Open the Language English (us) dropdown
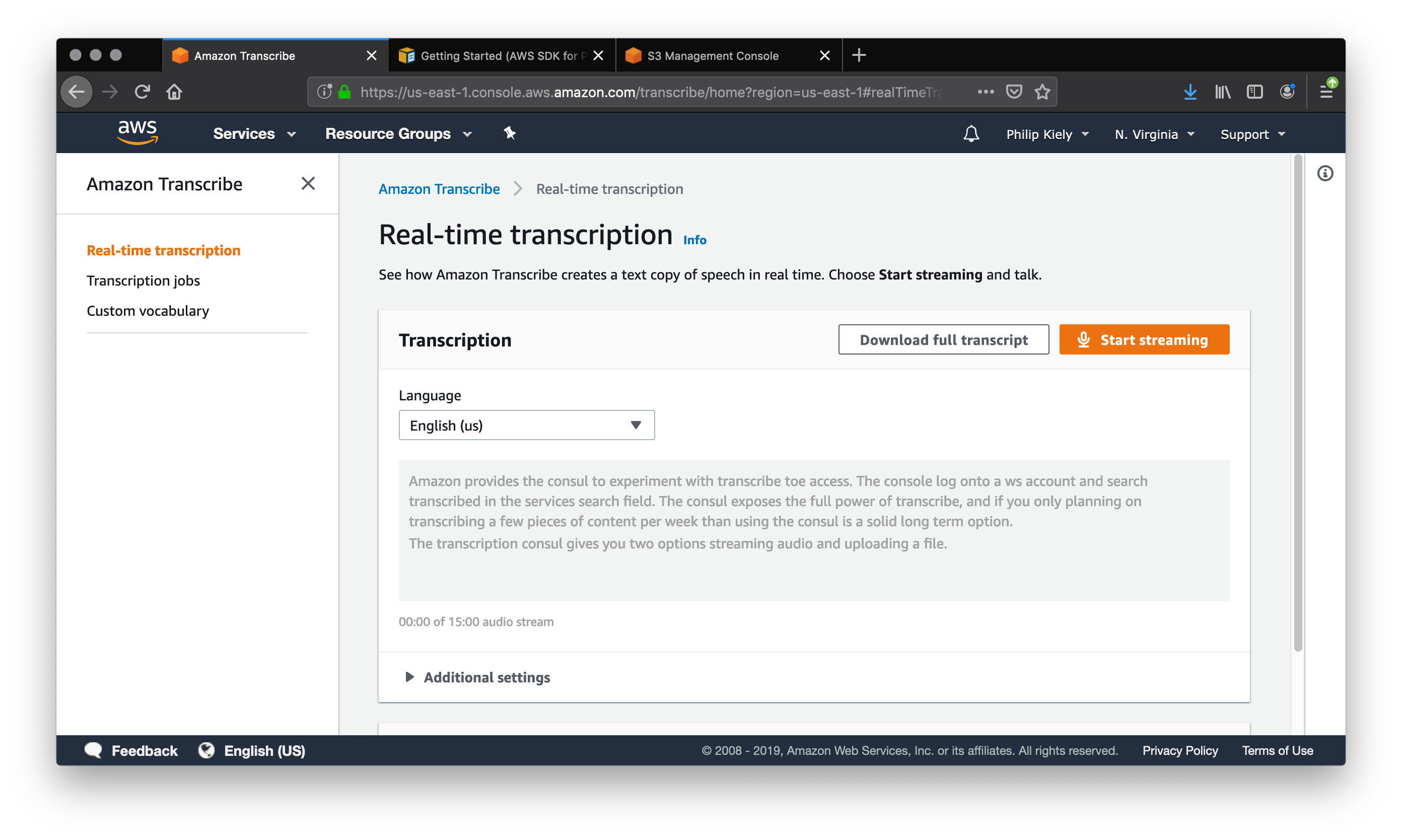The image size is (1402, 840). (526, 425)
